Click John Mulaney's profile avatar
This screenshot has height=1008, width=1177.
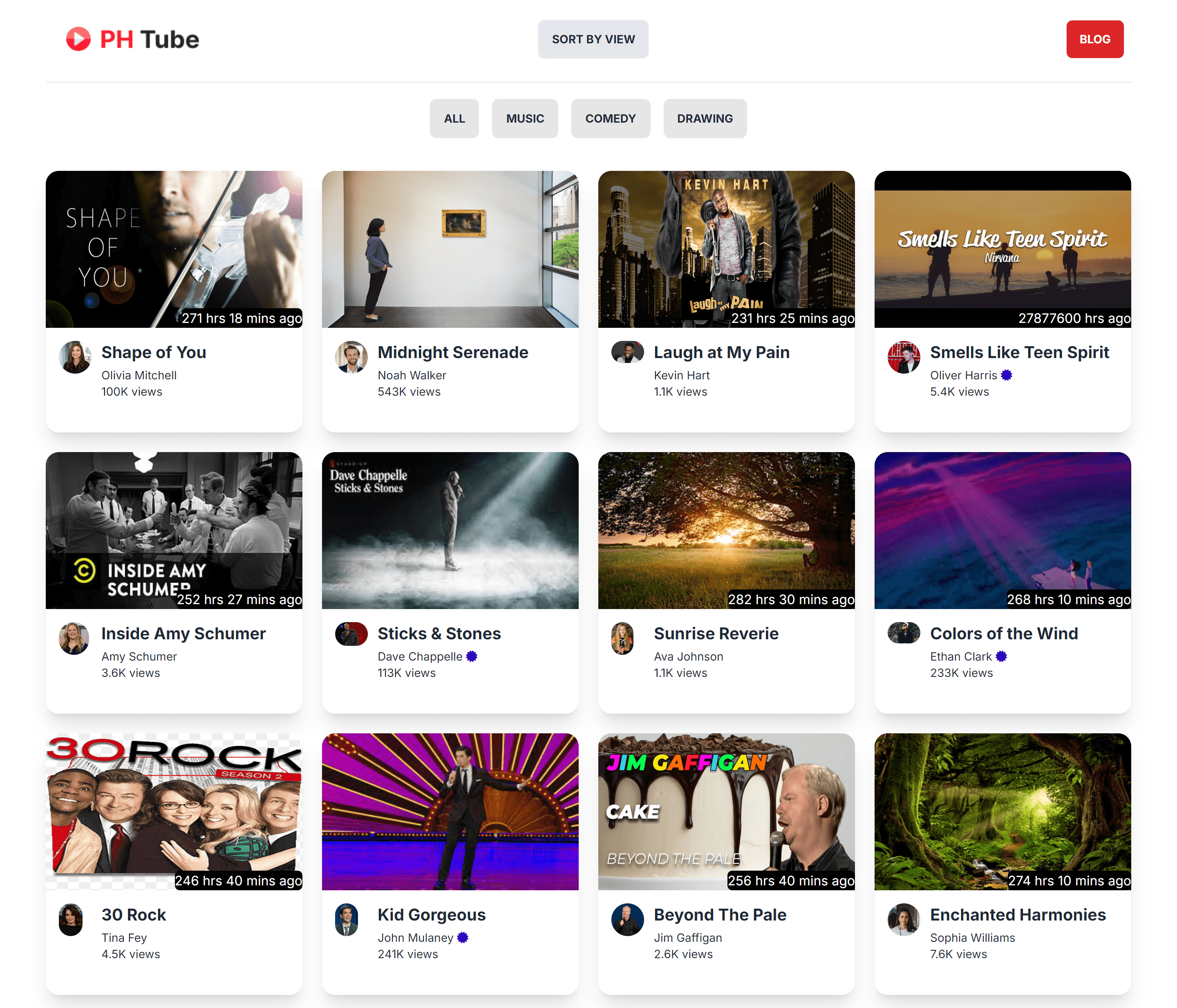347,920
